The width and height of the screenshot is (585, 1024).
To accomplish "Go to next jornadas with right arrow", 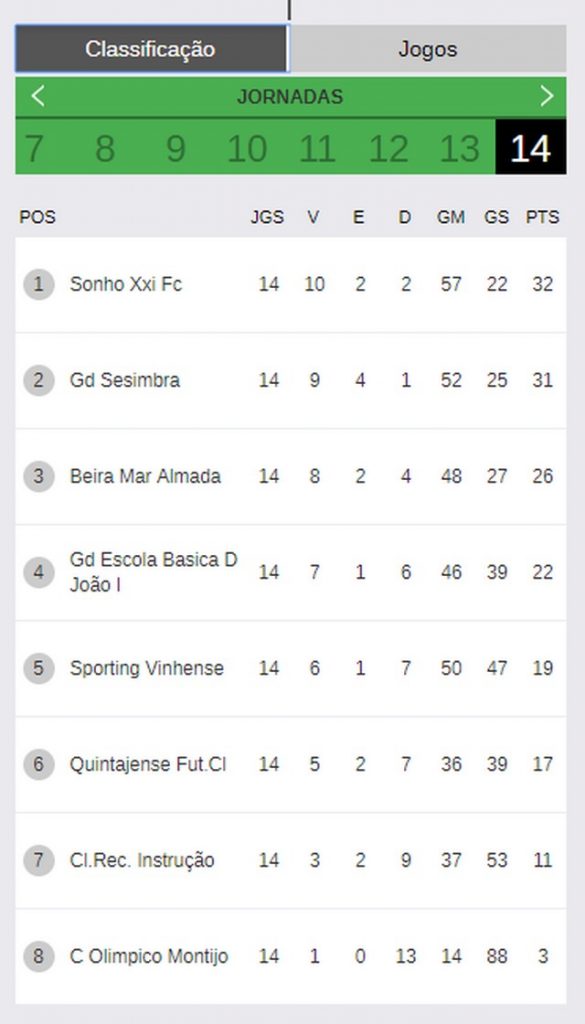I will coord(546,97).
